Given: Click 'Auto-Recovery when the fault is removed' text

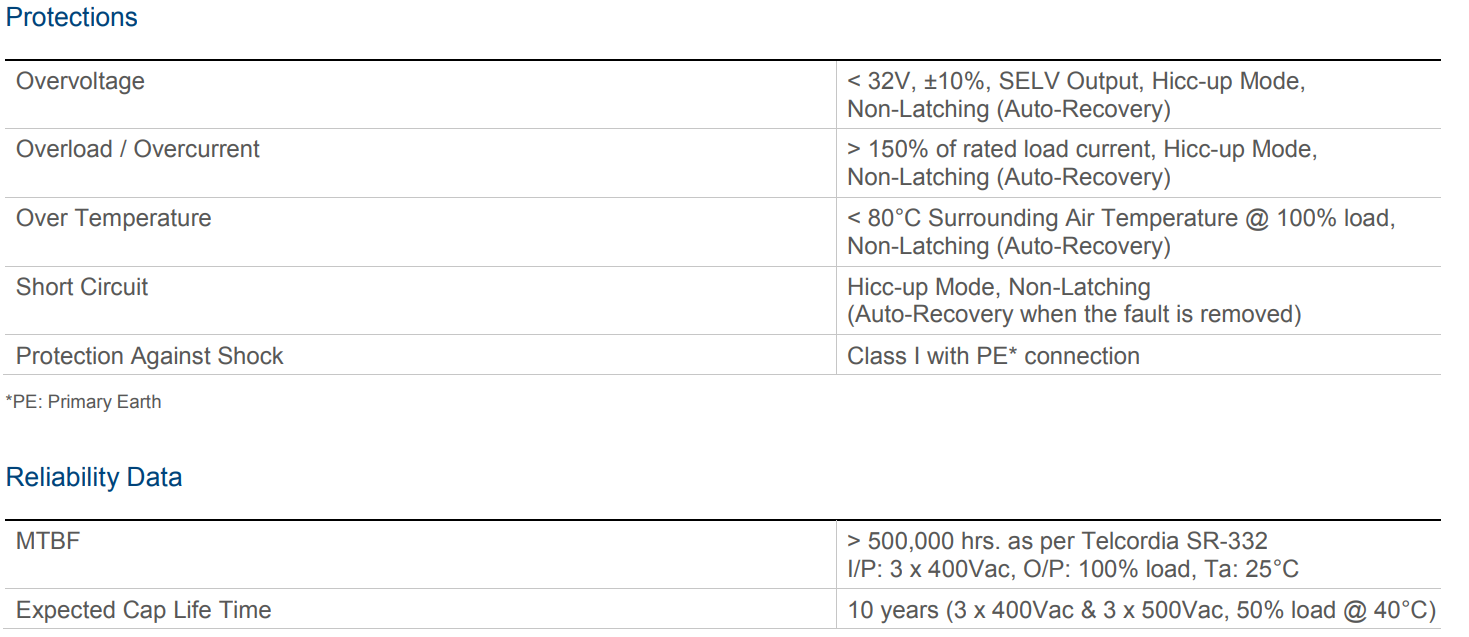Looking at the screenshot, I should pyautogui.click(x=1074, y=315).
